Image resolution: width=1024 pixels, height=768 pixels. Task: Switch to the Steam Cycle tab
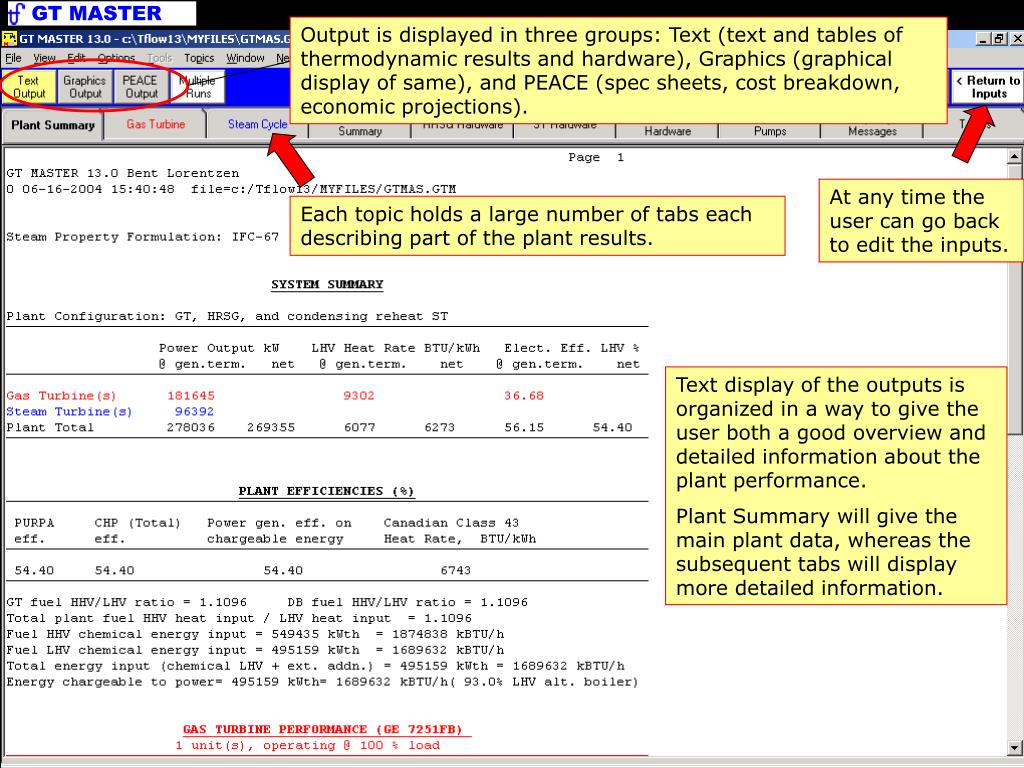(x=257, y=124)
